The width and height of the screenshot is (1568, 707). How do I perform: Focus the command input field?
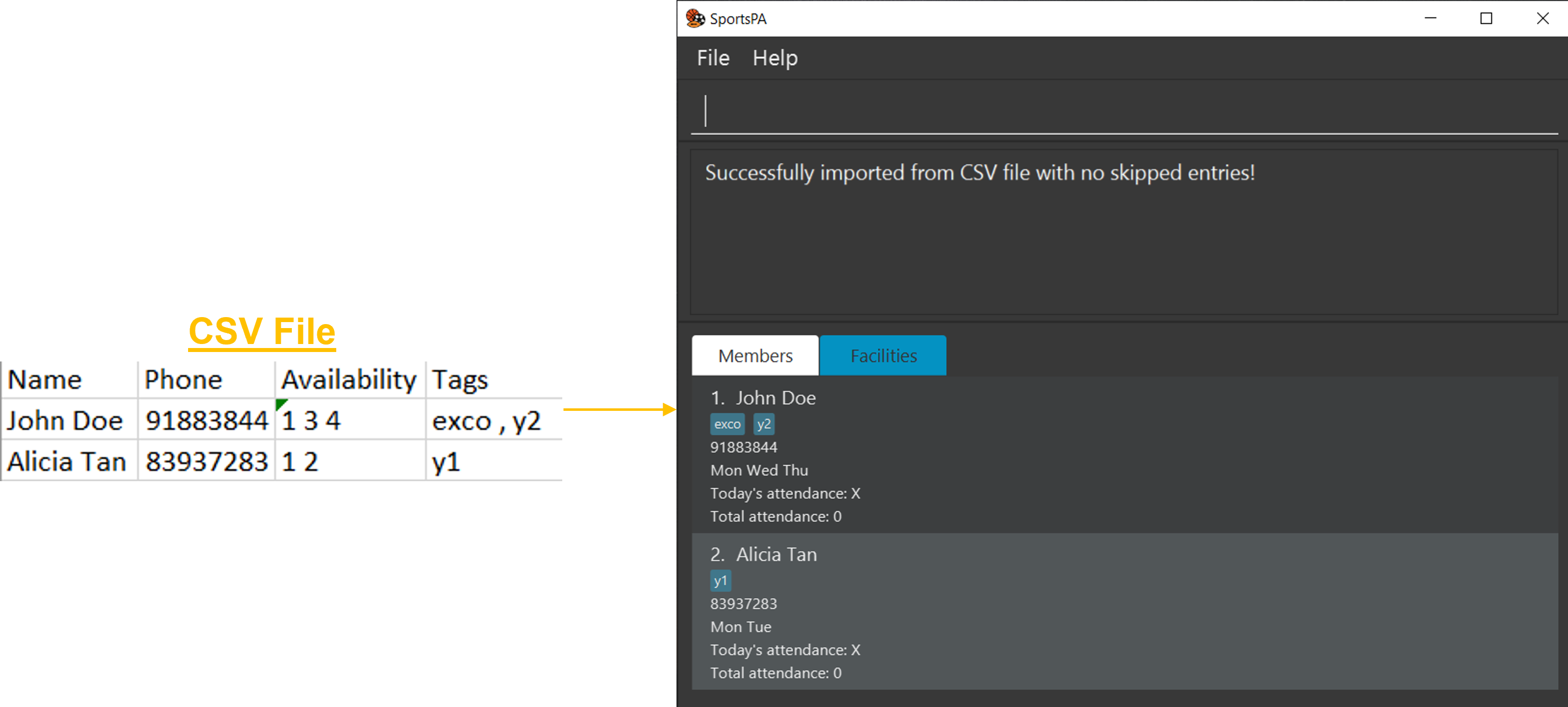(1123, 111)
